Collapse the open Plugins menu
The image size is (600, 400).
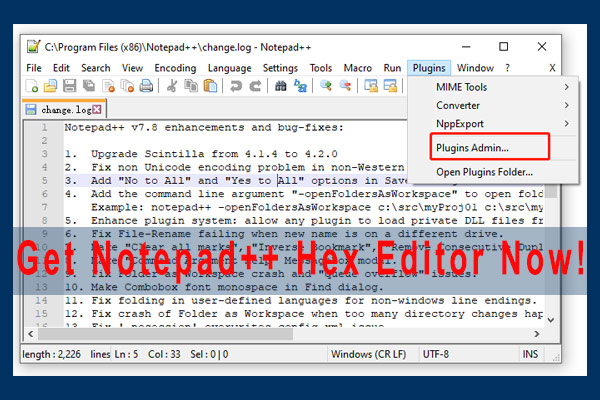tap(429, 68)
